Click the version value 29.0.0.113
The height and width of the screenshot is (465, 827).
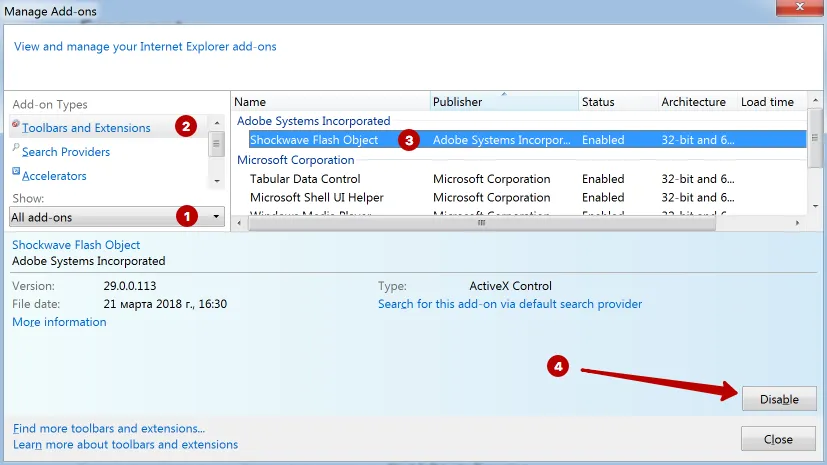click(x=130, y=286)
